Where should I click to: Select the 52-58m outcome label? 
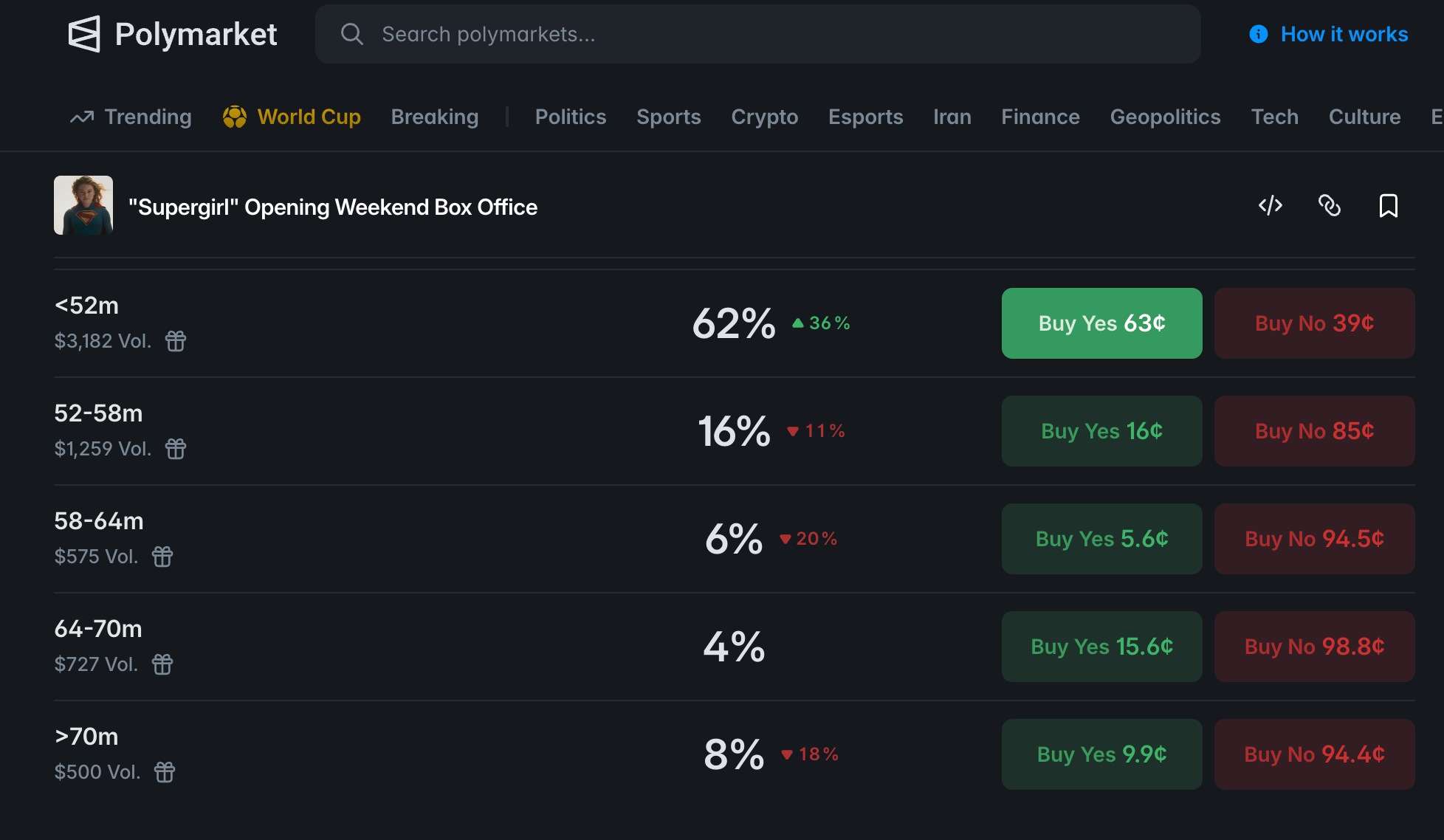click(x=98, y=413)
